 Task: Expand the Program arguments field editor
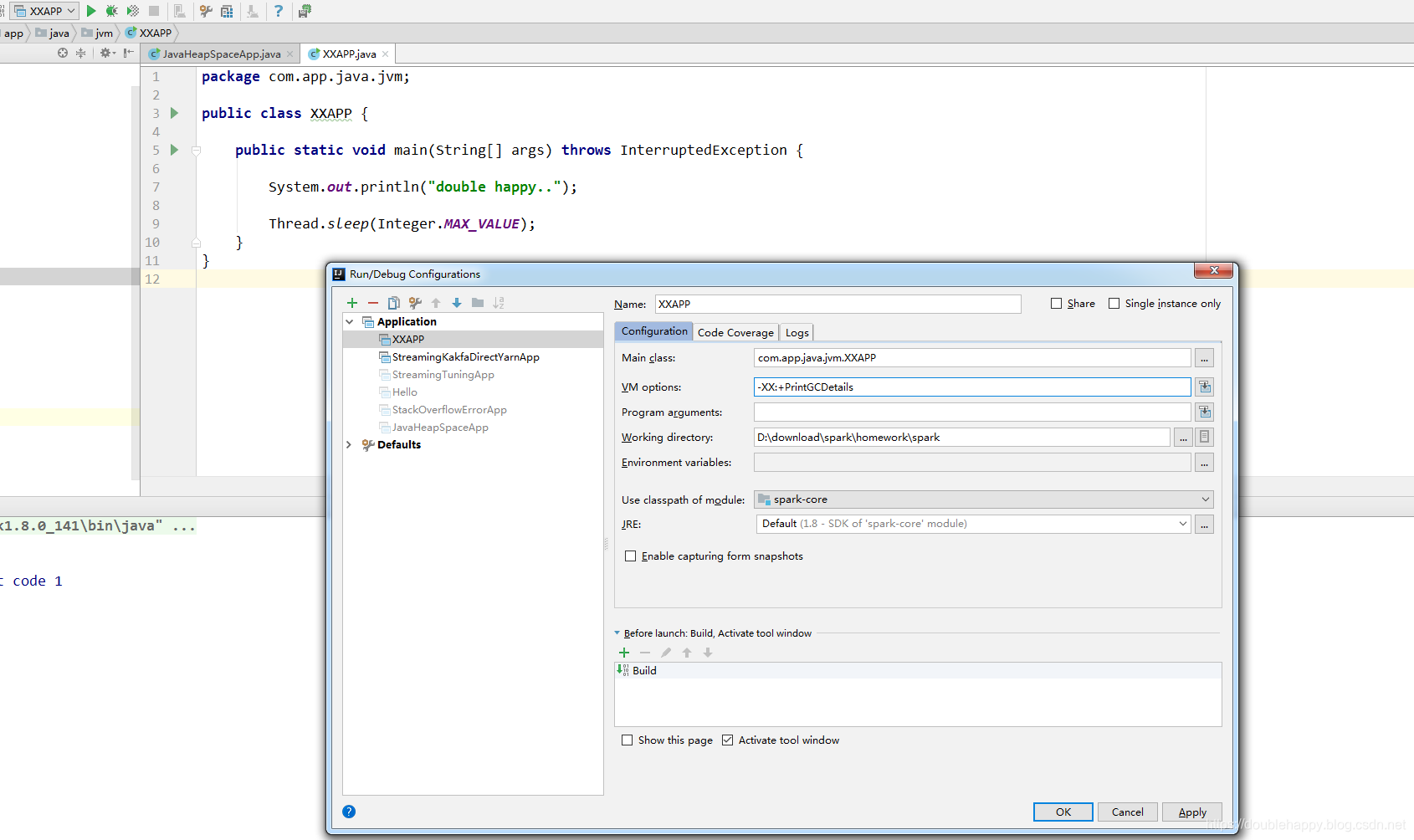pyautogui.click(x=1205, y=412)
